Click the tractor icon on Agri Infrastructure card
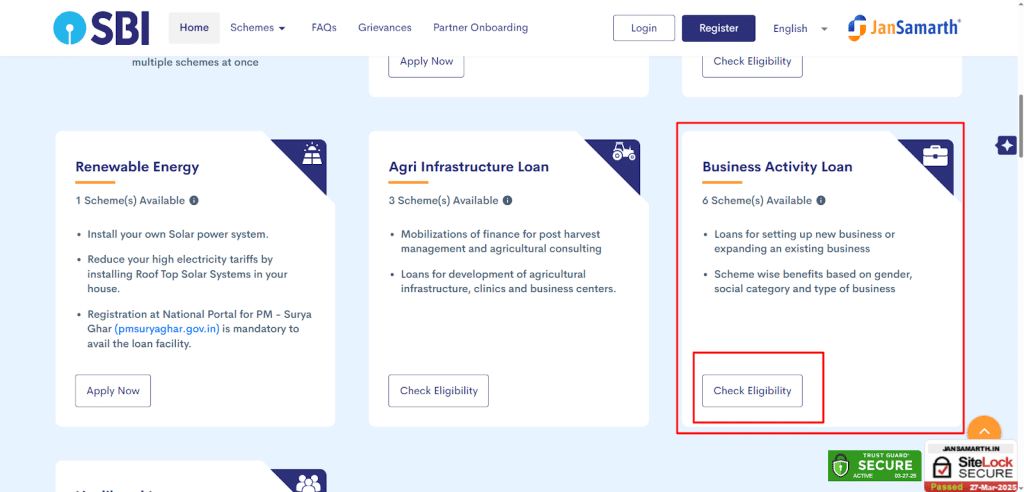The height and width of the screenshot is (492, 1024). pos(624,154)
